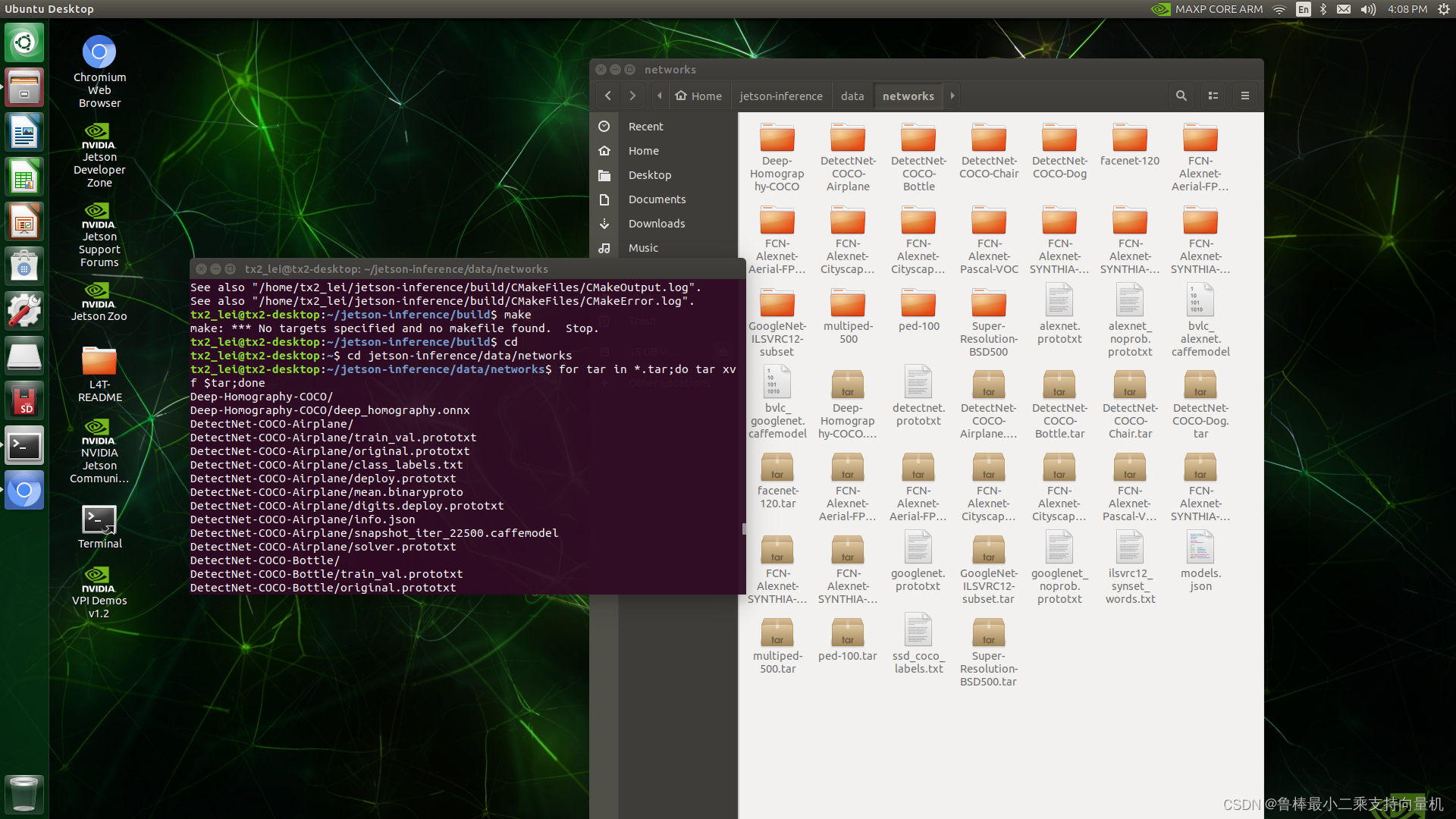Navigate to Home in path bar

[698, 96]
